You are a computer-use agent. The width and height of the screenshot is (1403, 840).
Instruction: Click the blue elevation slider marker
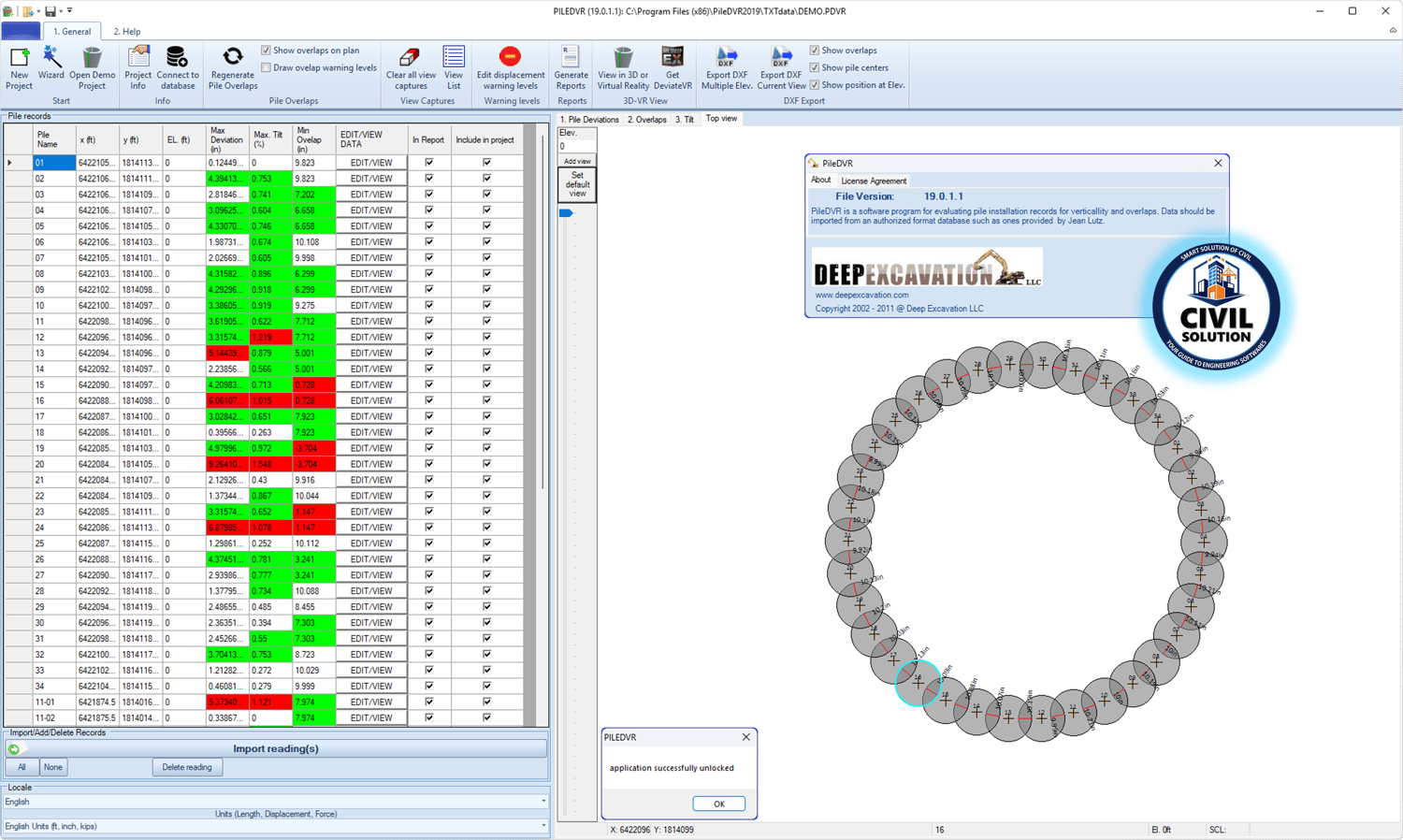click(x=566, y=213)
